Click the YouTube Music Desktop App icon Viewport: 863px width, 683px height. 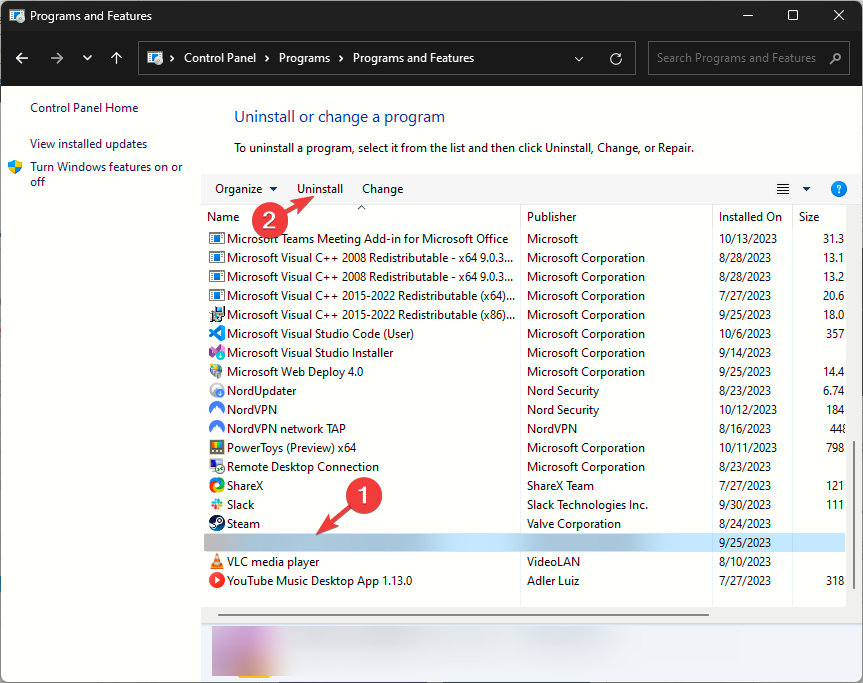point(217,580)
